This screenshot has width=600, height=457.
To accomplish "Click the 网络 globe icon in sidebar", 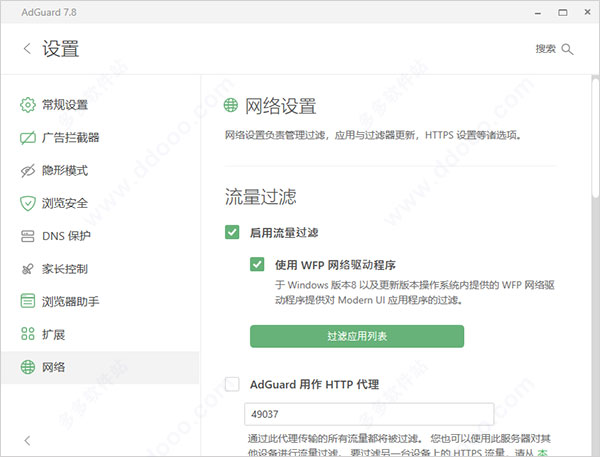I will [28, 367].
